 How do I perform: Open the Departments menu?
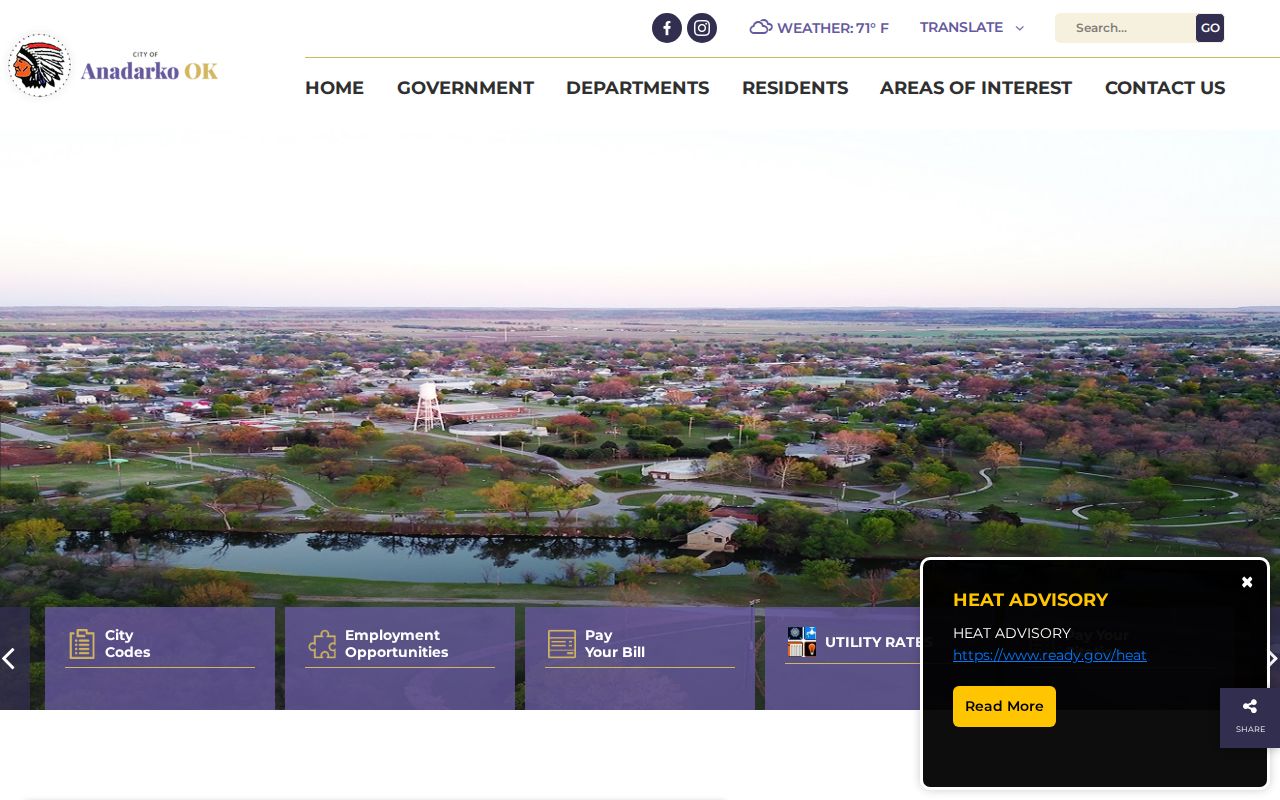pyautogui.click(x=637, y=88)
